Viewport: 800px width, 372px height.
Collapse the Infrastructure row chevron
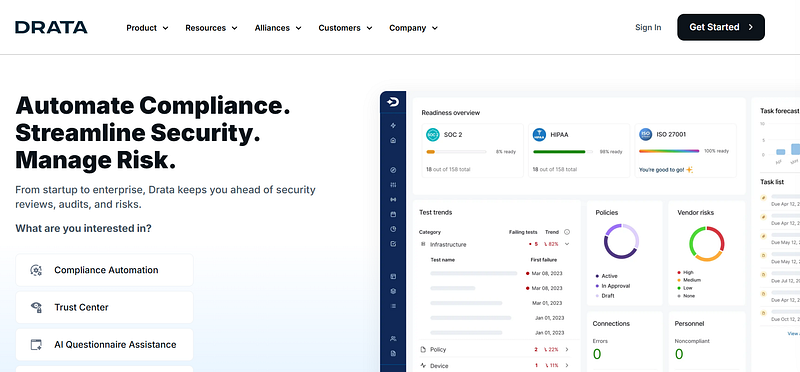[x=567, y=244]
